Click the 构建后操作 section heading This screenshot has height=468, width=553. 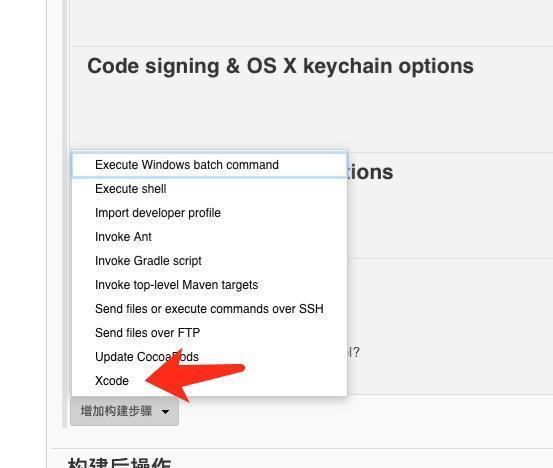pos(119,463)
